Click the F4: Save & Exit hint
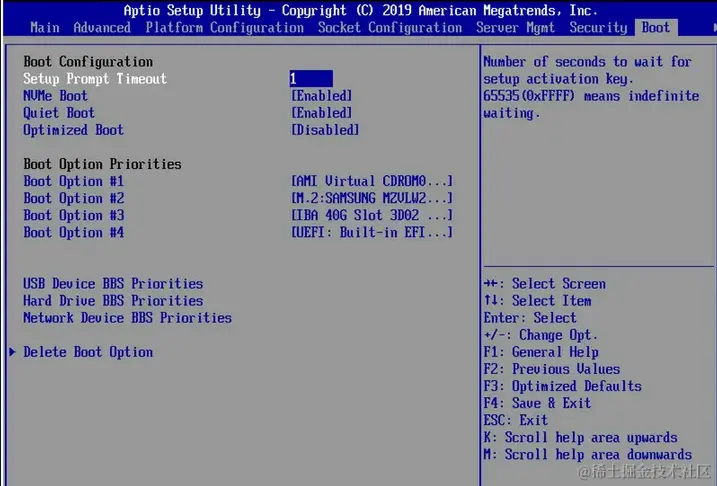717x486 pixels. coord(537,403)
